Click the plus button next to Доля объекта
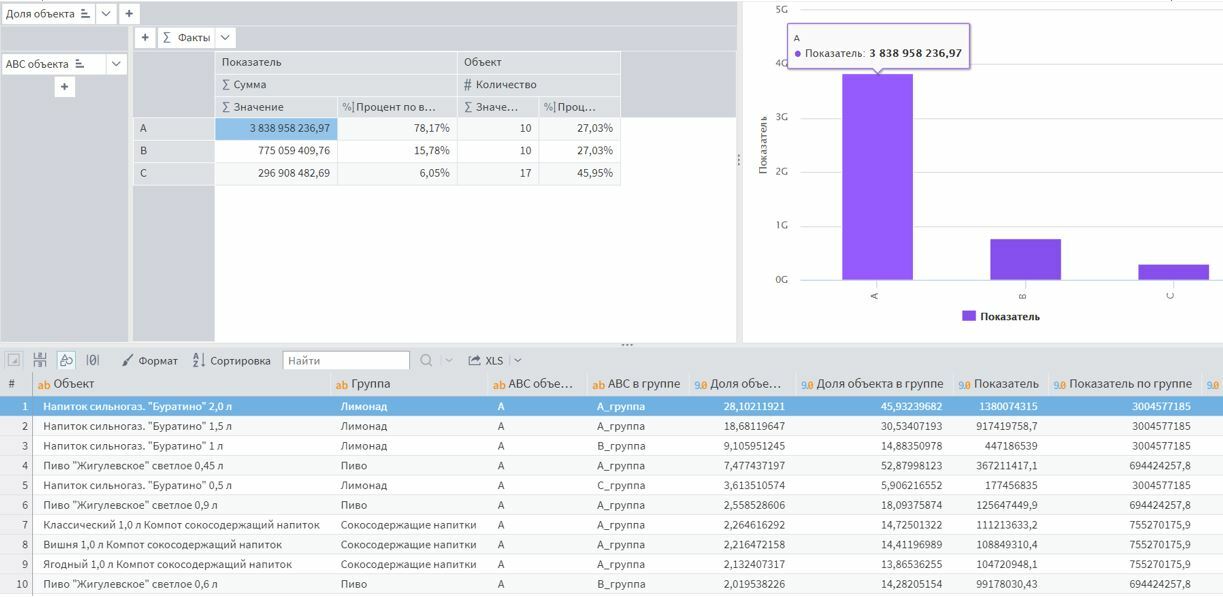This screenshot has width=1223, height=597. [x=129, y=14]
